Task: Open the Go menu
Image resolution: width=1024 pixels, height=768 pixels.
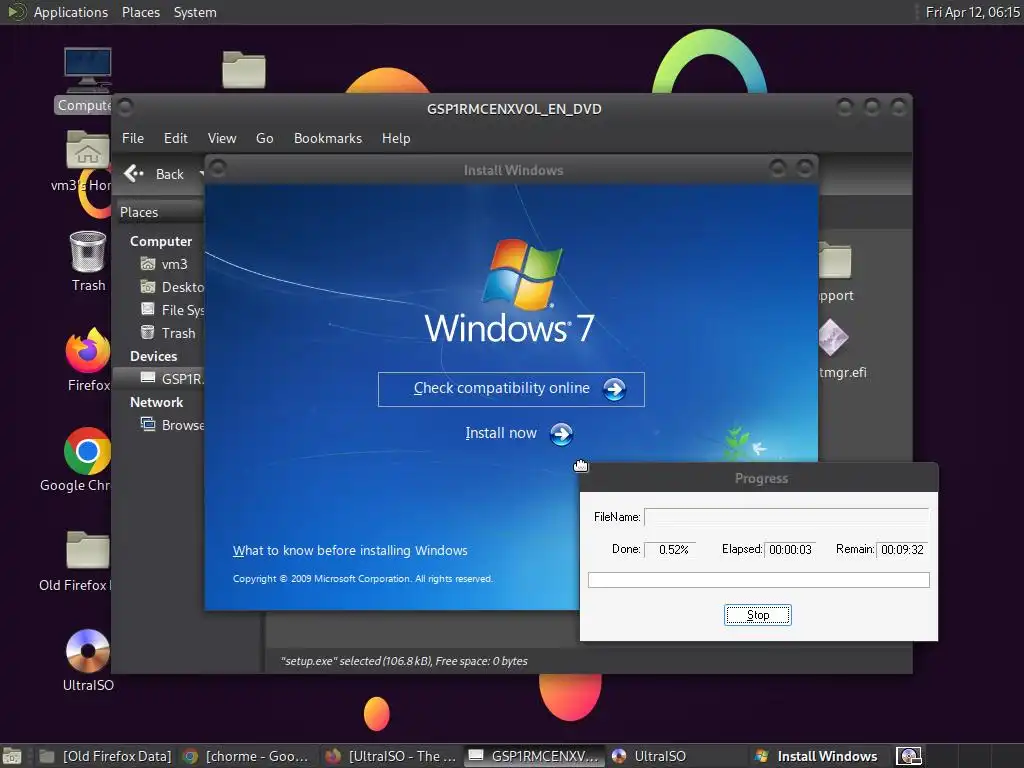Action: click(x=264, y=138)
